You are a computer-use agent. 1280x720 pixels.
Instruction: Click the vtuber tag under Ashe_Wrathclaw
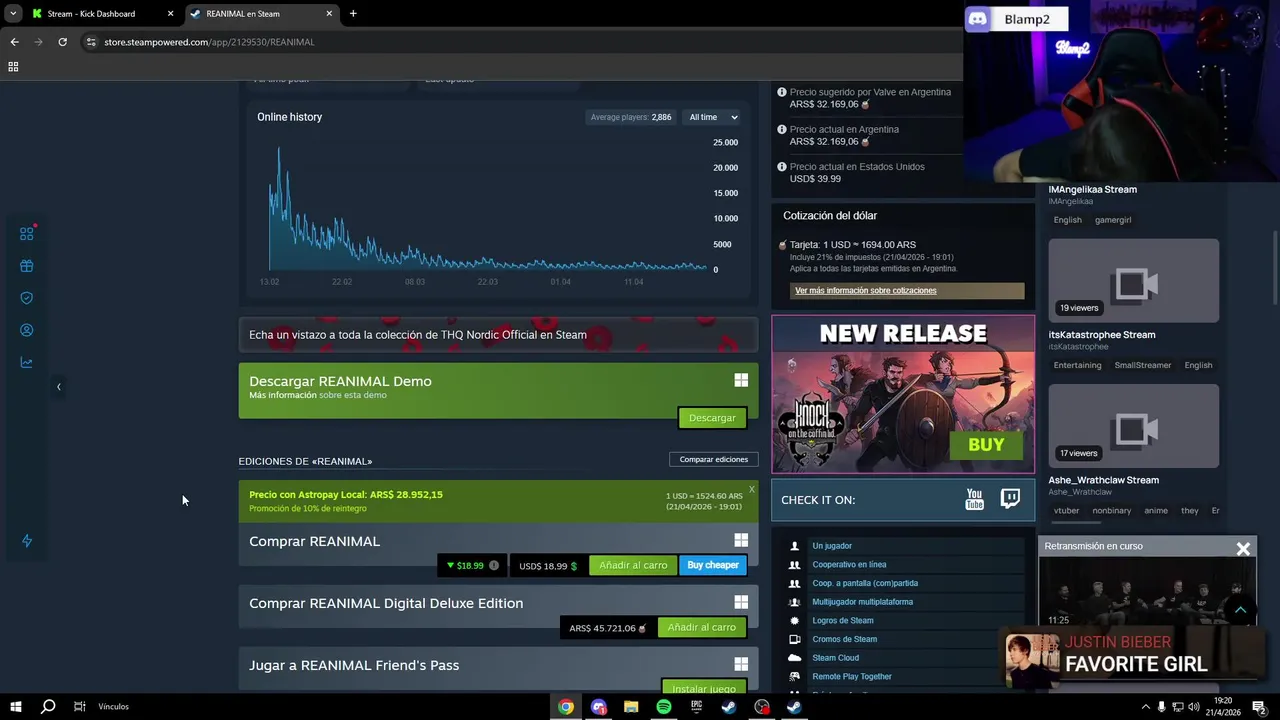coord(1067,511)
